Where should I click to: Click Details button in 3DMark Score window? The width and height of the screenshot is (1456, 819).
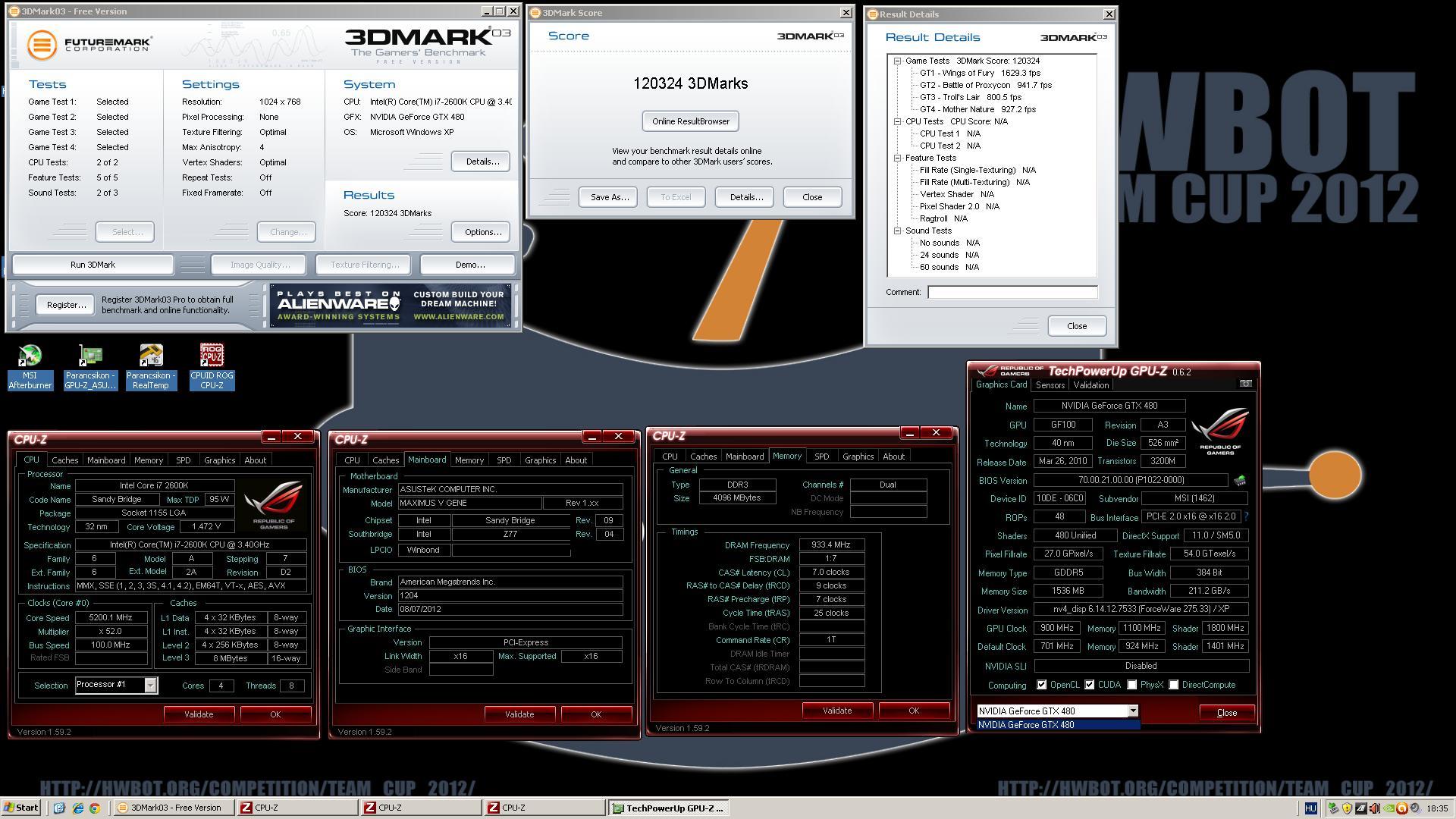(x=746, y=197)
